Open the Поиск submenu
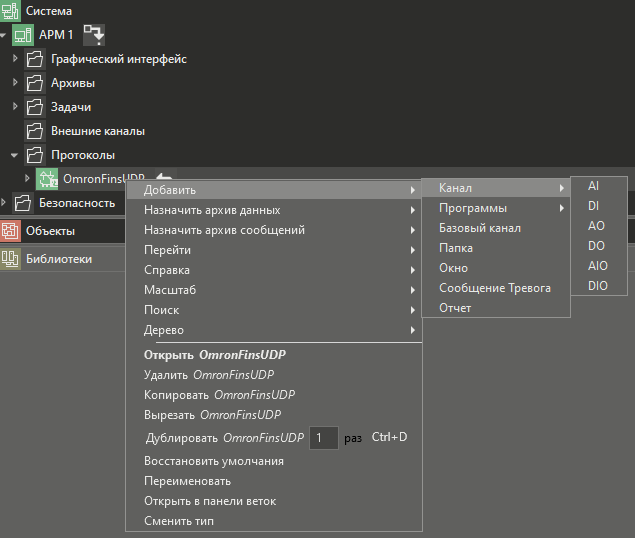The image size is (635, 538). pyautogui.click(x=274, y=310)
